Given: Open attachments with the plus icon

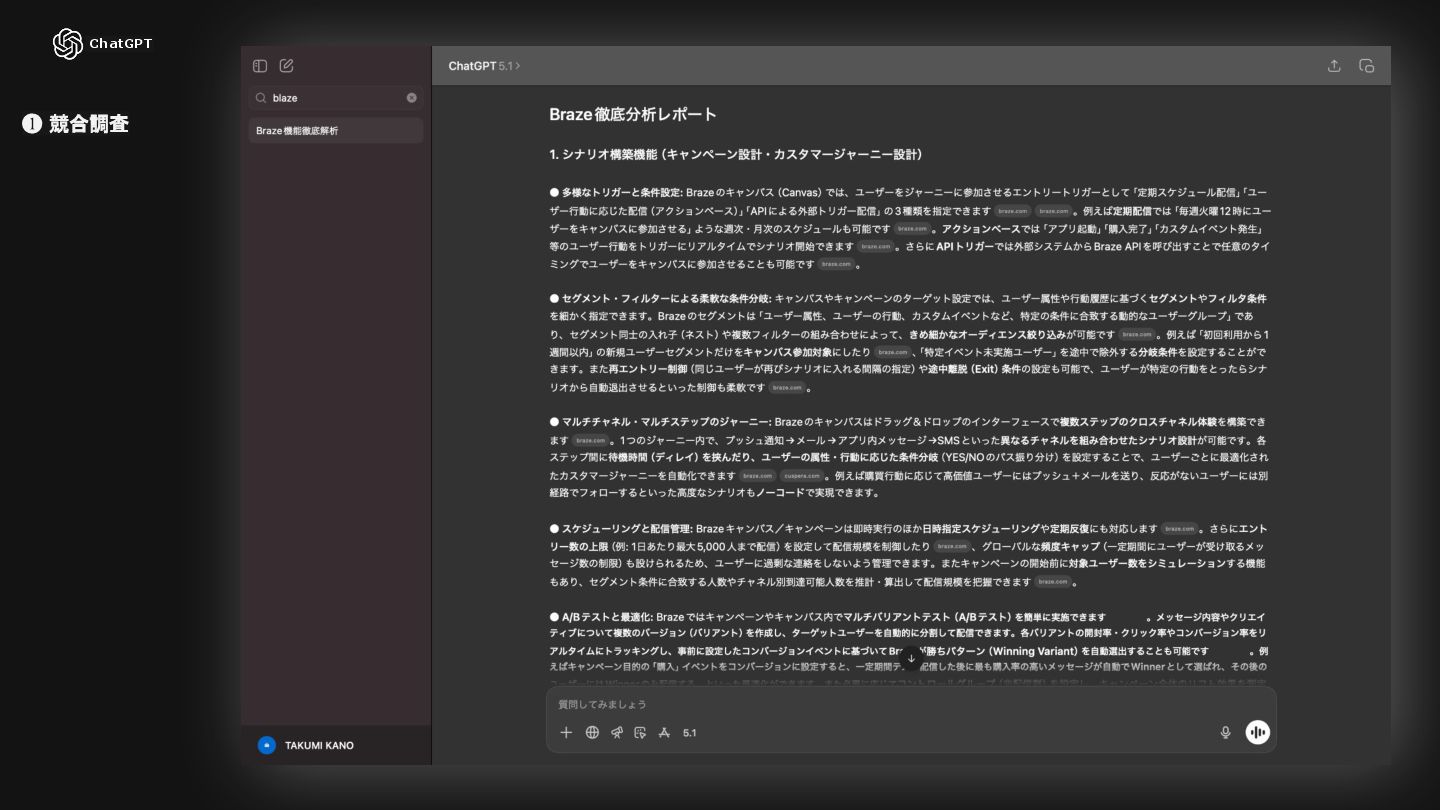Looking at the screenshot, I should pyautogui.click(x=566, y=733).
